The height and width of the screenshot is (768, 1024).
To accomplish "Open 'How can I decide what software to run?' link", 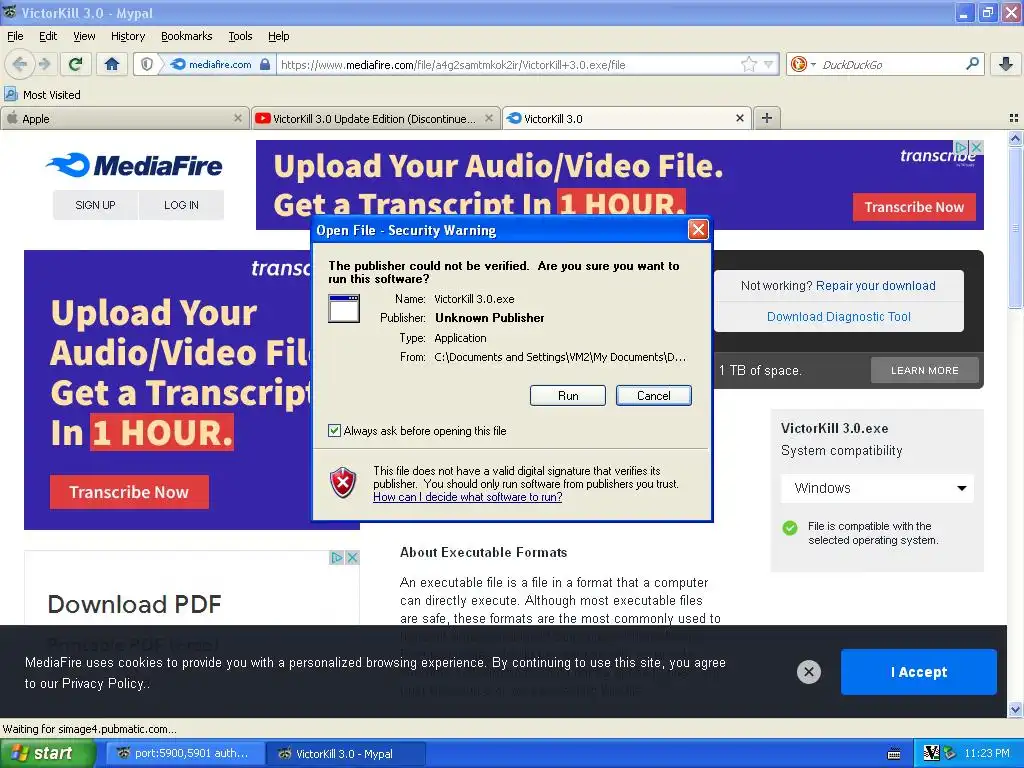I will point(468,497).
